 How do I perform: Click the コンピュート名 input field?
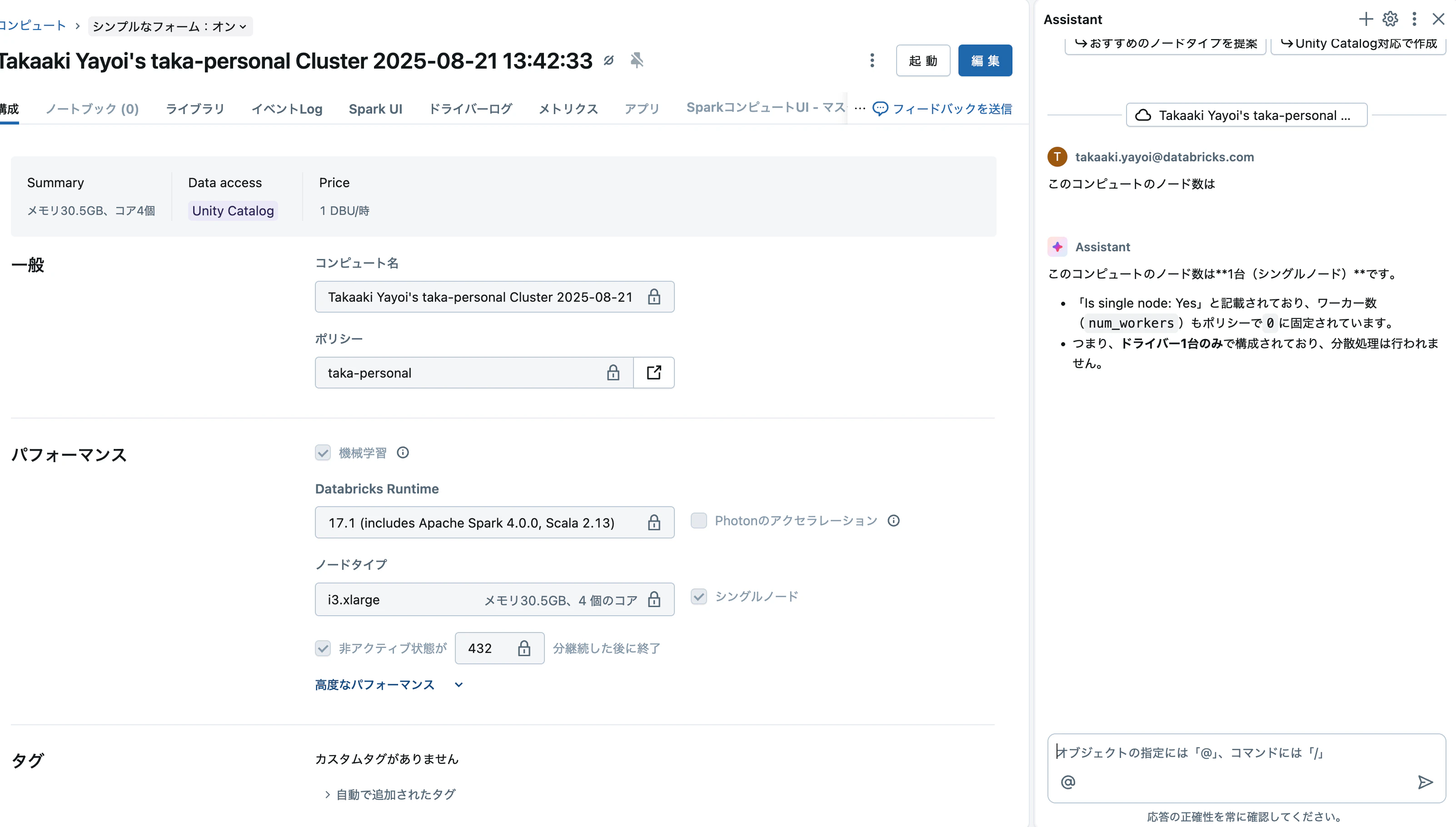(494, 296)
